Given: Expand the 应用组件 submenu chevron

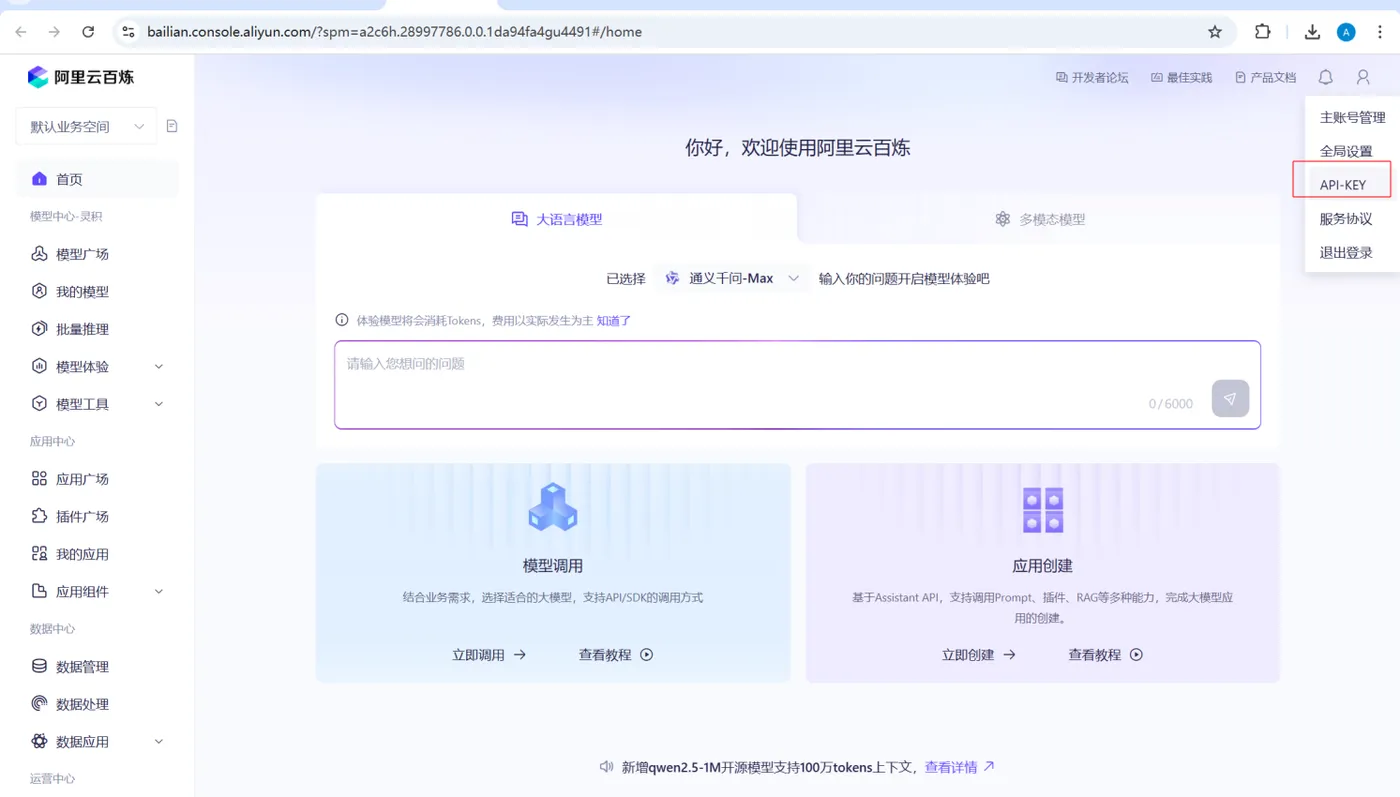Looking at the screenshot, I should click(159, 592).
